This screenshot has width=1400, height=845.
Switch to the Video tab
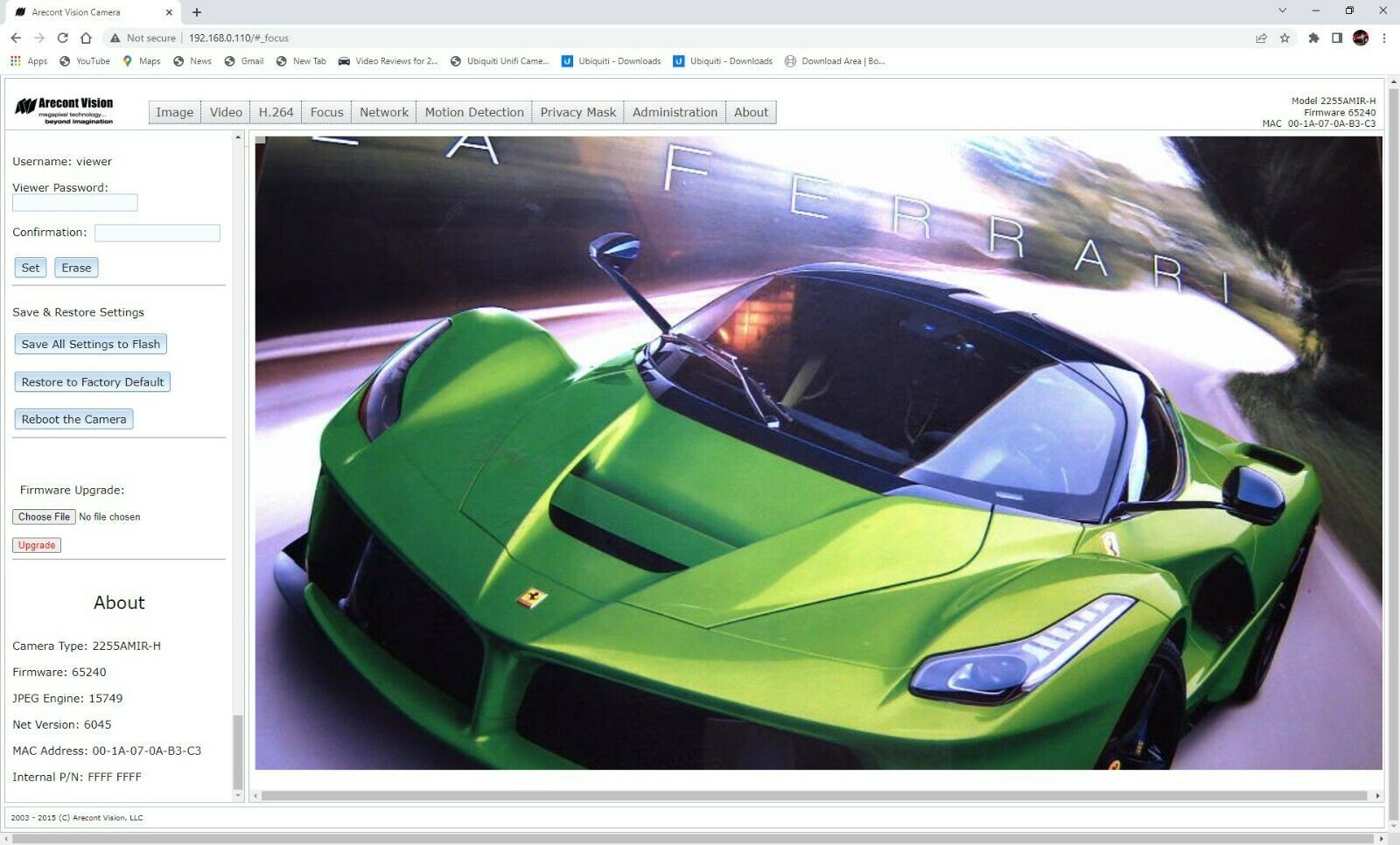click(x=226, y=112)
